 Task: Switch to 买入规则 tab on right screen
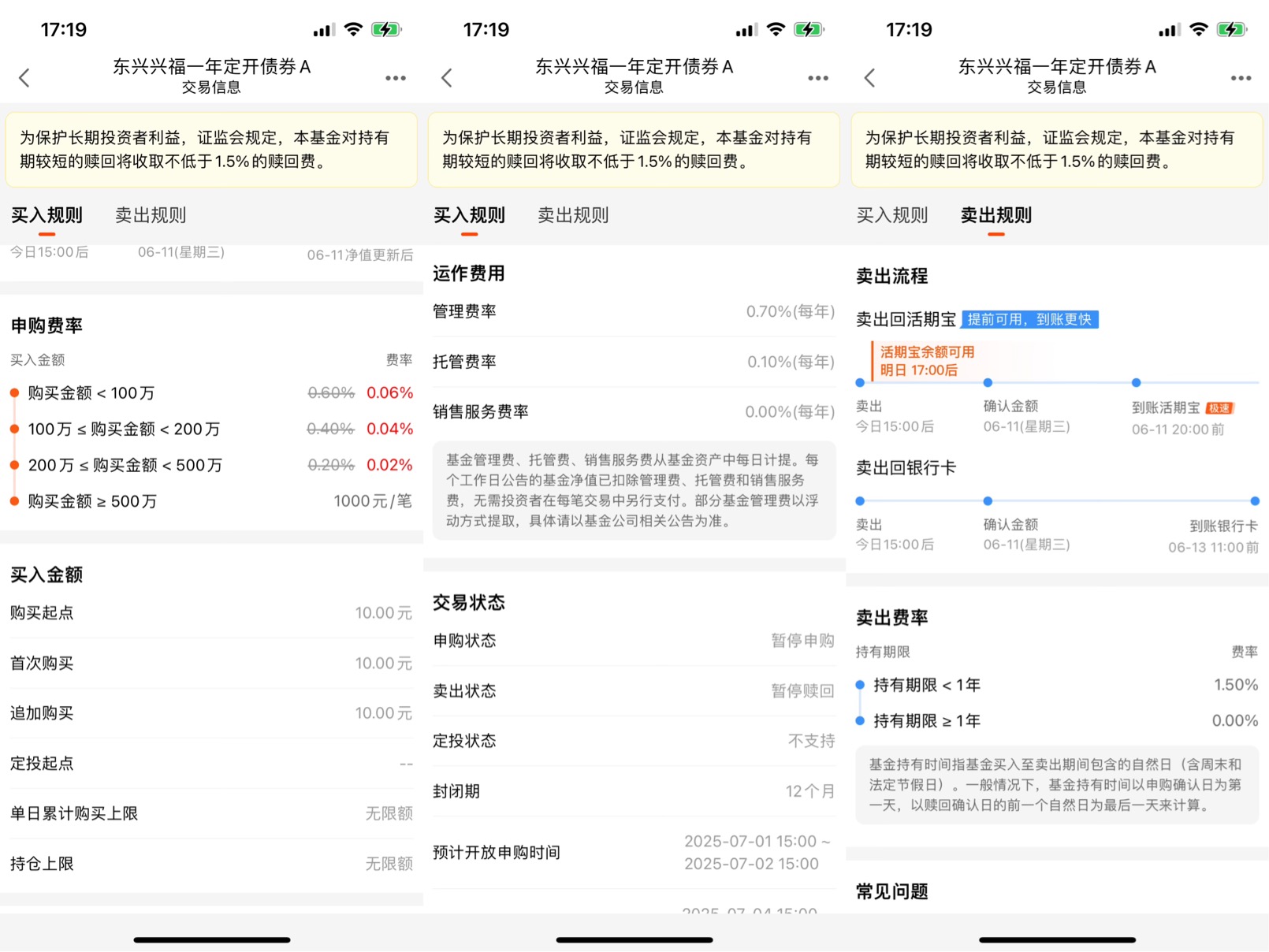coord(892,215)
